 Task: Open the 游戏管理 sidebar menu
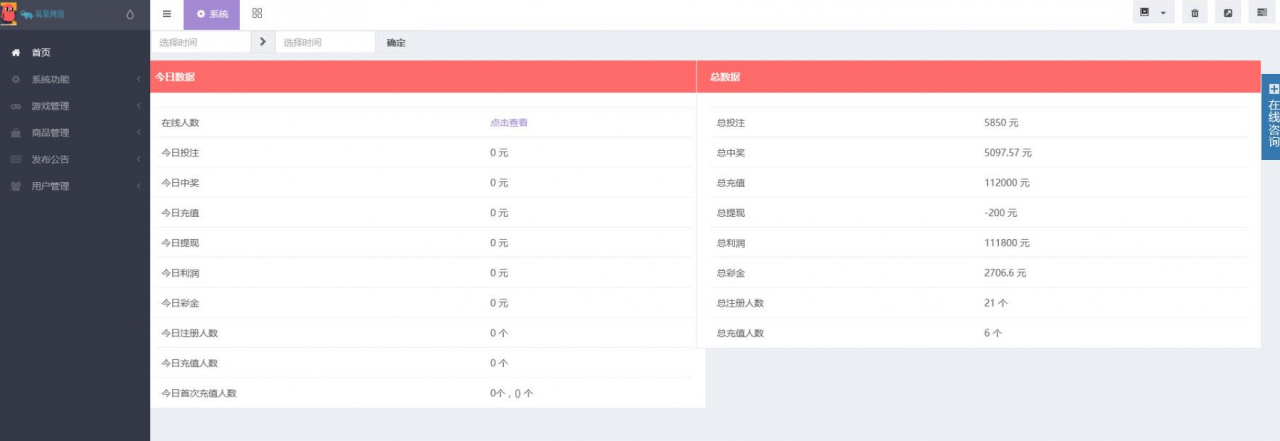(75, 106)
